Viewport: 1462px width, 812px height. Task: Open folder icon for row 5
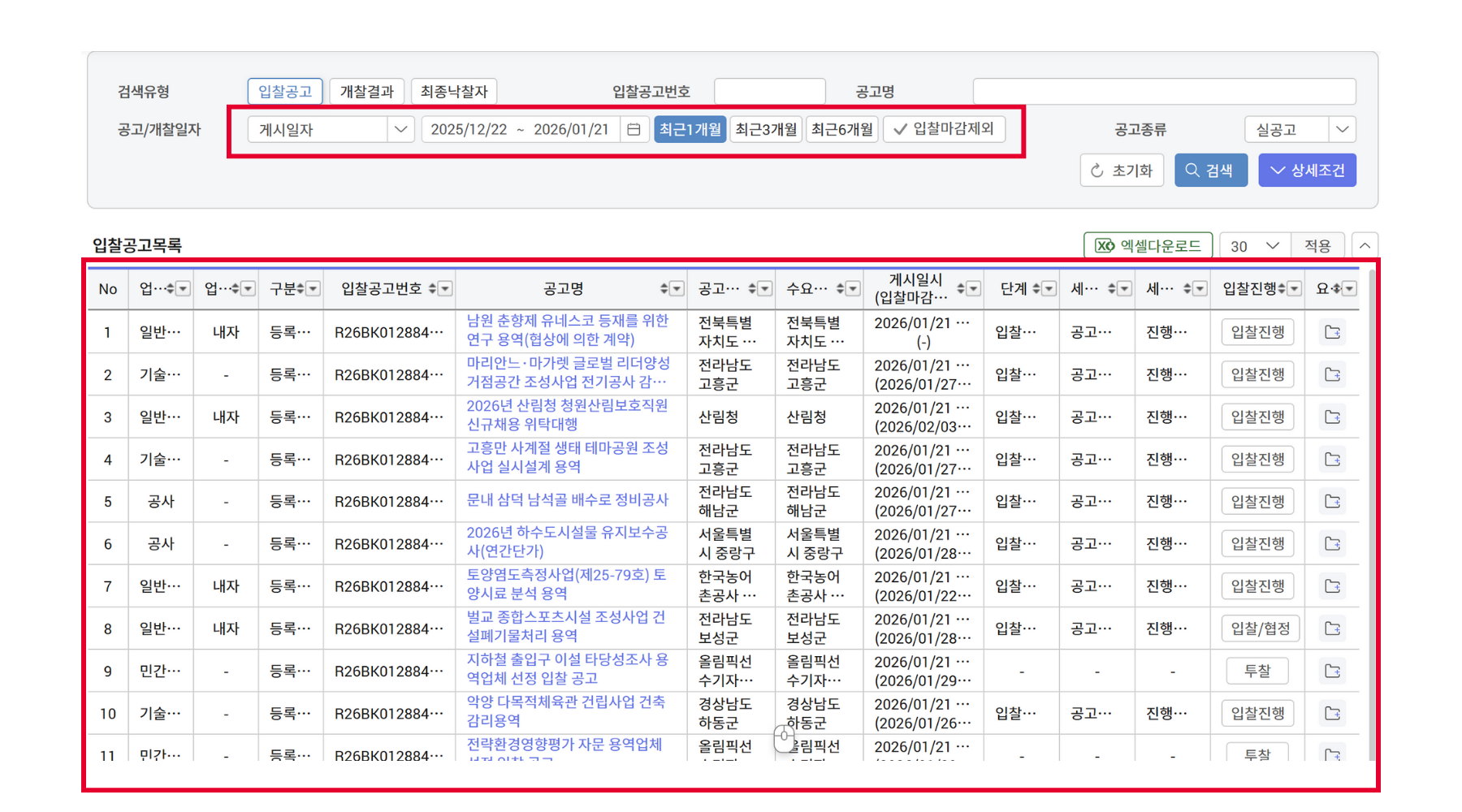coord(1332,502)
